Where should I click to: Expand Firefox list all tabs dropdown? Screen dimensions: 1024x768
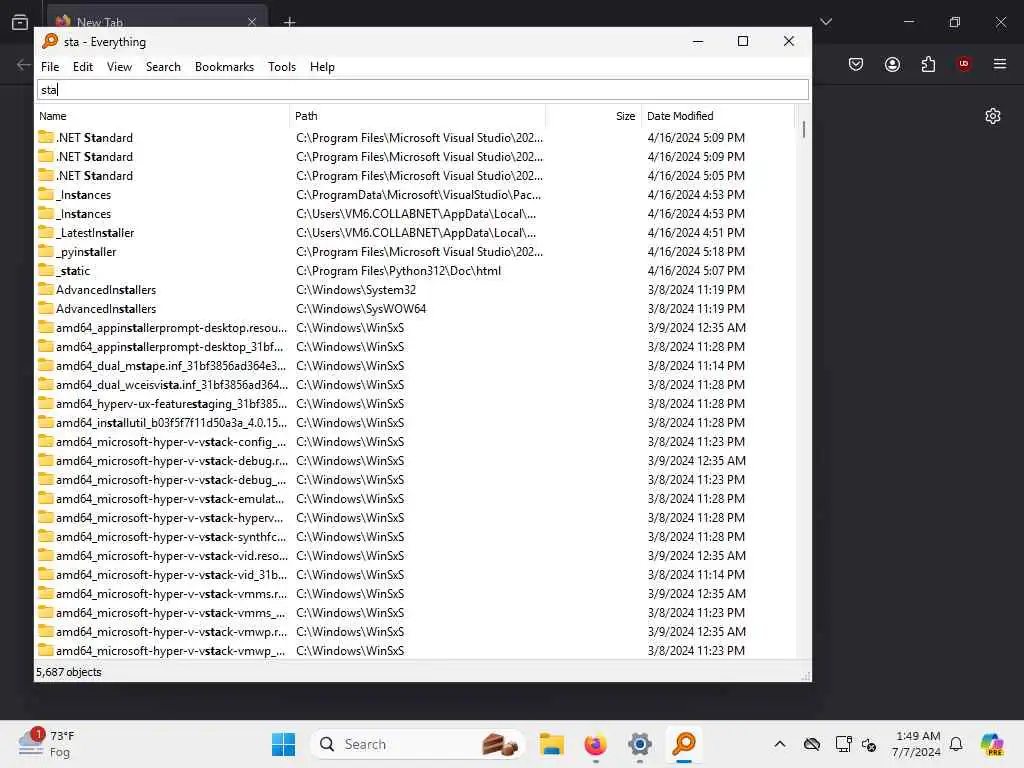(x=826, y=22)
